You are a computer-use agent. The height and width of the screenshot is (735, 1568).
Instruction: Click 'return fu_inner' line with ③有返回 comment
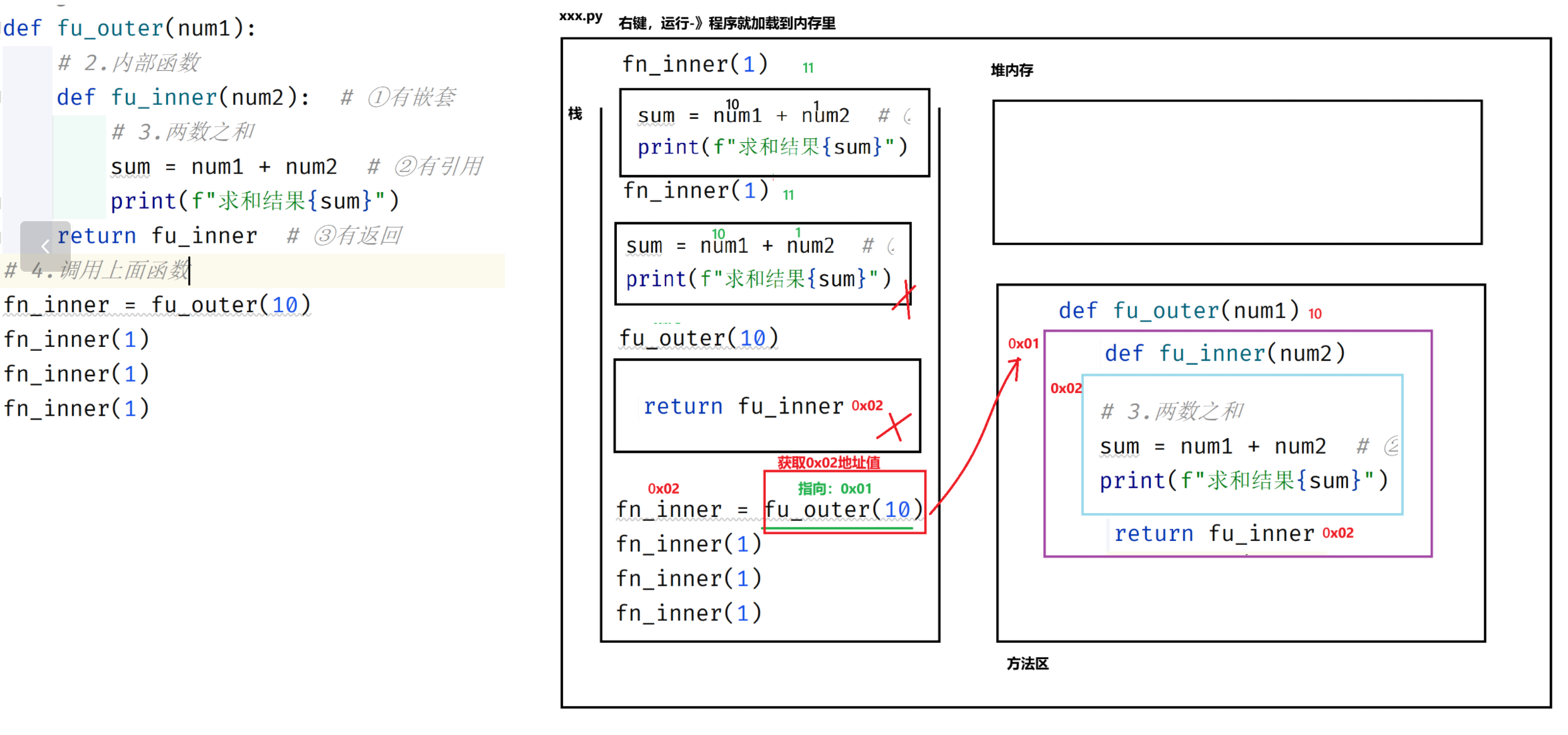click(157, 236)
